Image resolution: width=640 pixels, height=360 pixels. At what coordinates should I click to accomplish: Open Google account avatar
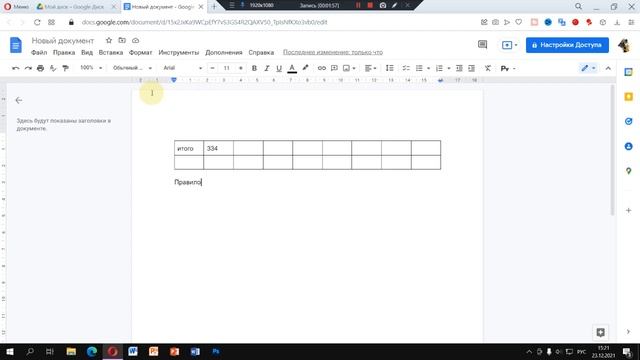coord(624,45)
